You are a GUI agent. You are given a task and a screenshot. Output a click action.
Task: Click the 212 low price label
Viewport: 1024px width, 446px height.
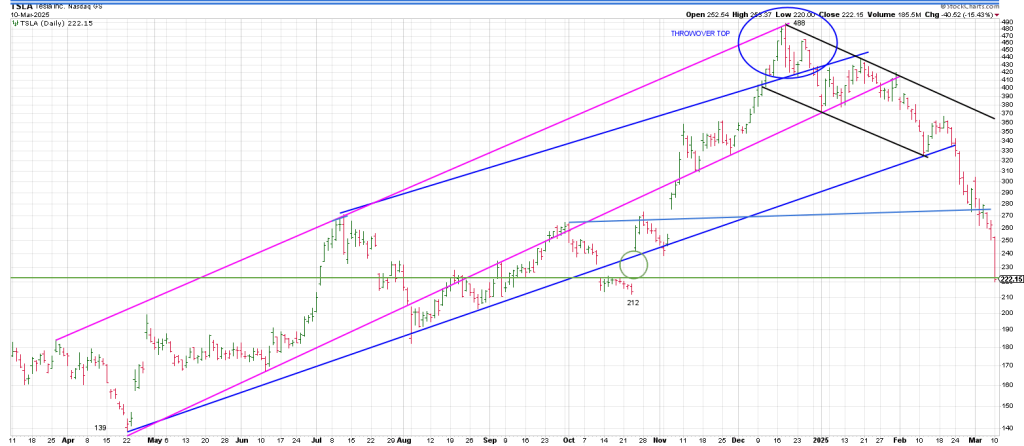coord(633,301)
